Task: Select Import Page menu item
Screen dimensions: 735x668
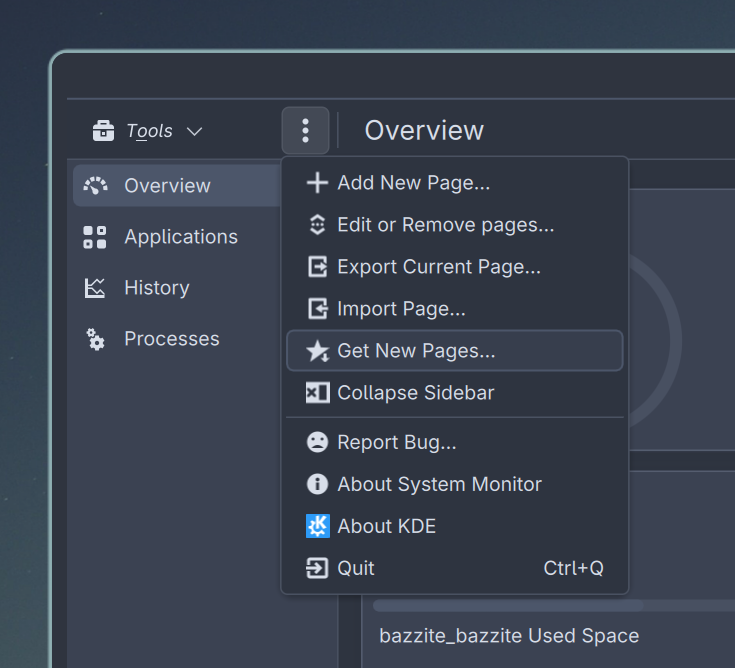Action: [401, 309]
